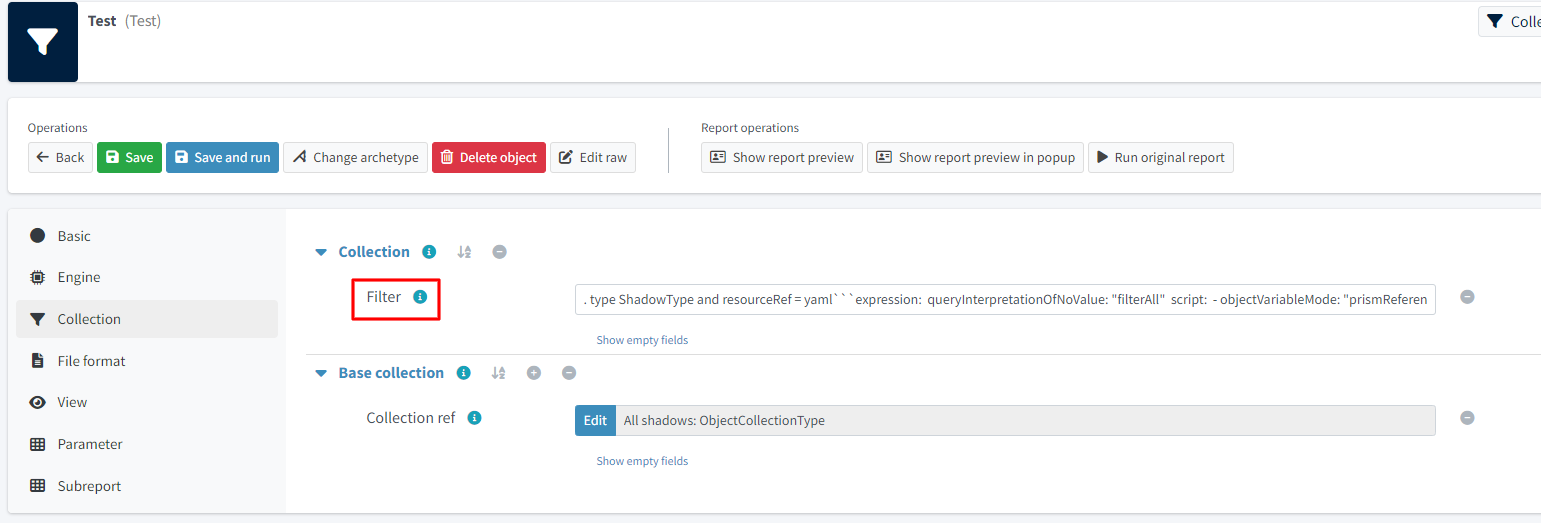Image resolution: width=1541 pixels, height=523 pixels.
Task: Click the info icon next to Filter
Action: (420, 297)
